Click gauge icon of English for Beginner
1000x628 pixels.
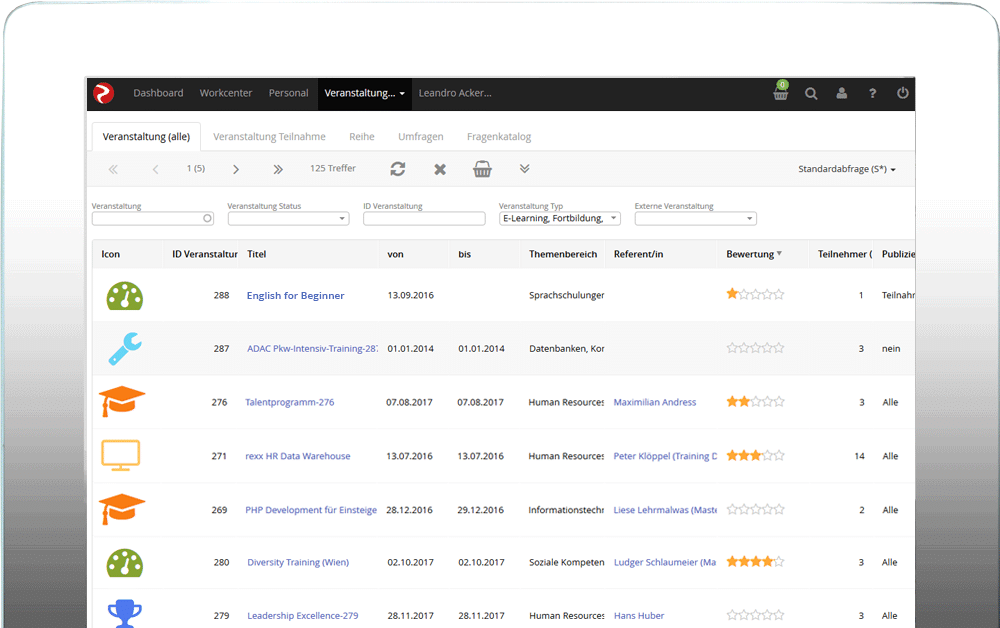tap(124, 296)
